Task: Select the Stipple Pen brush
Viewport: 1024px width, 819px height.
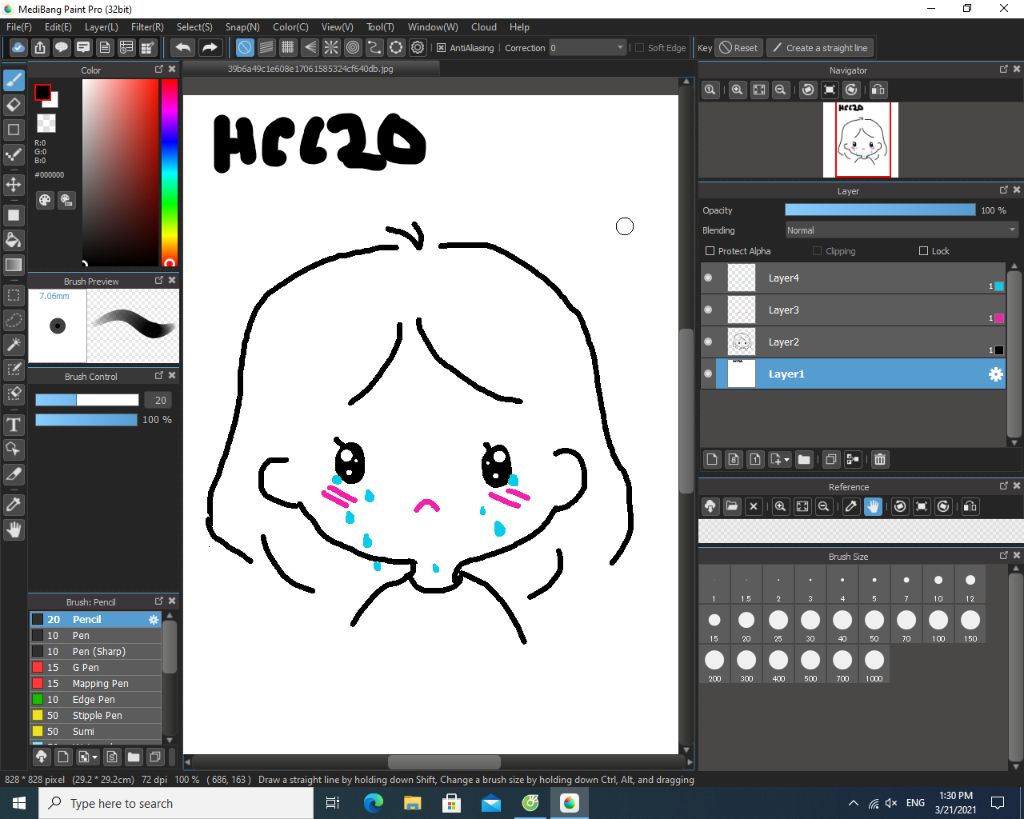Action: coord(95,716)
